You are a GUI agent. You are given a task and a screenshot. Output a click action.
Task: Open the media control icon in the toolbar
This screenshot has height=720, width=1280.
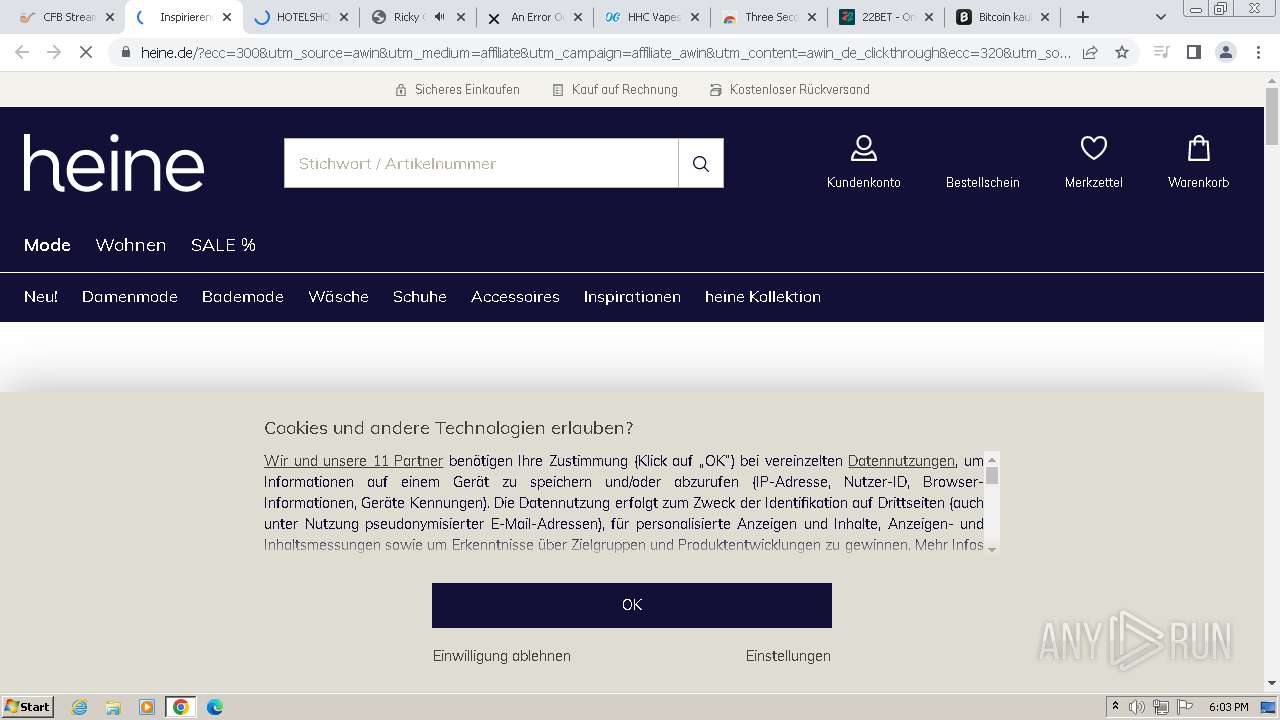1161,52
